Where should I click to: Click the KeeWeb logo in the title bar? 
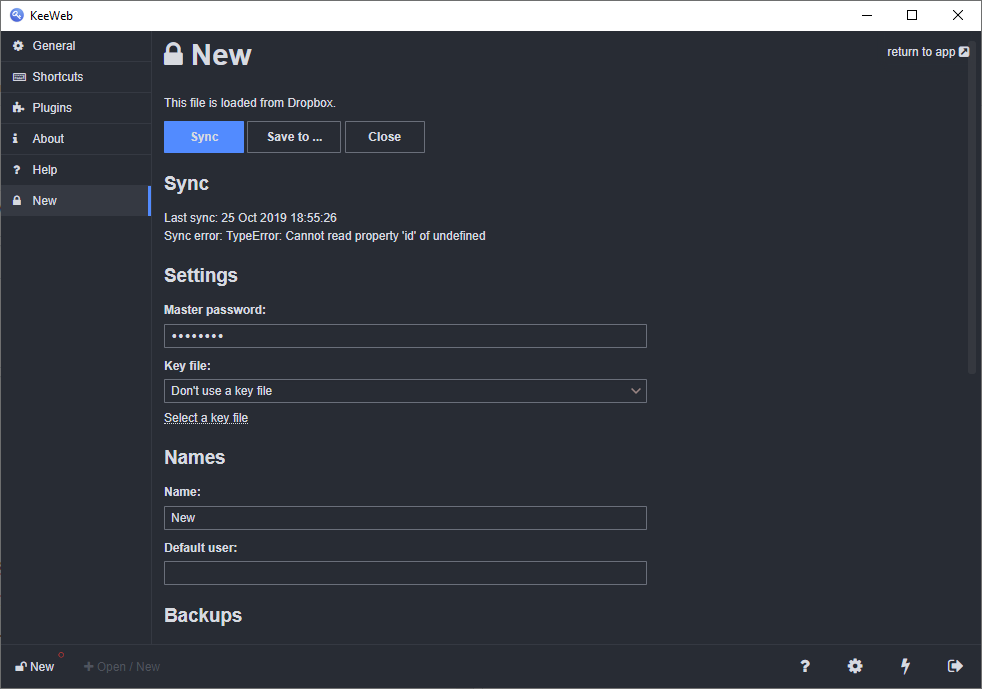[15, 15]
